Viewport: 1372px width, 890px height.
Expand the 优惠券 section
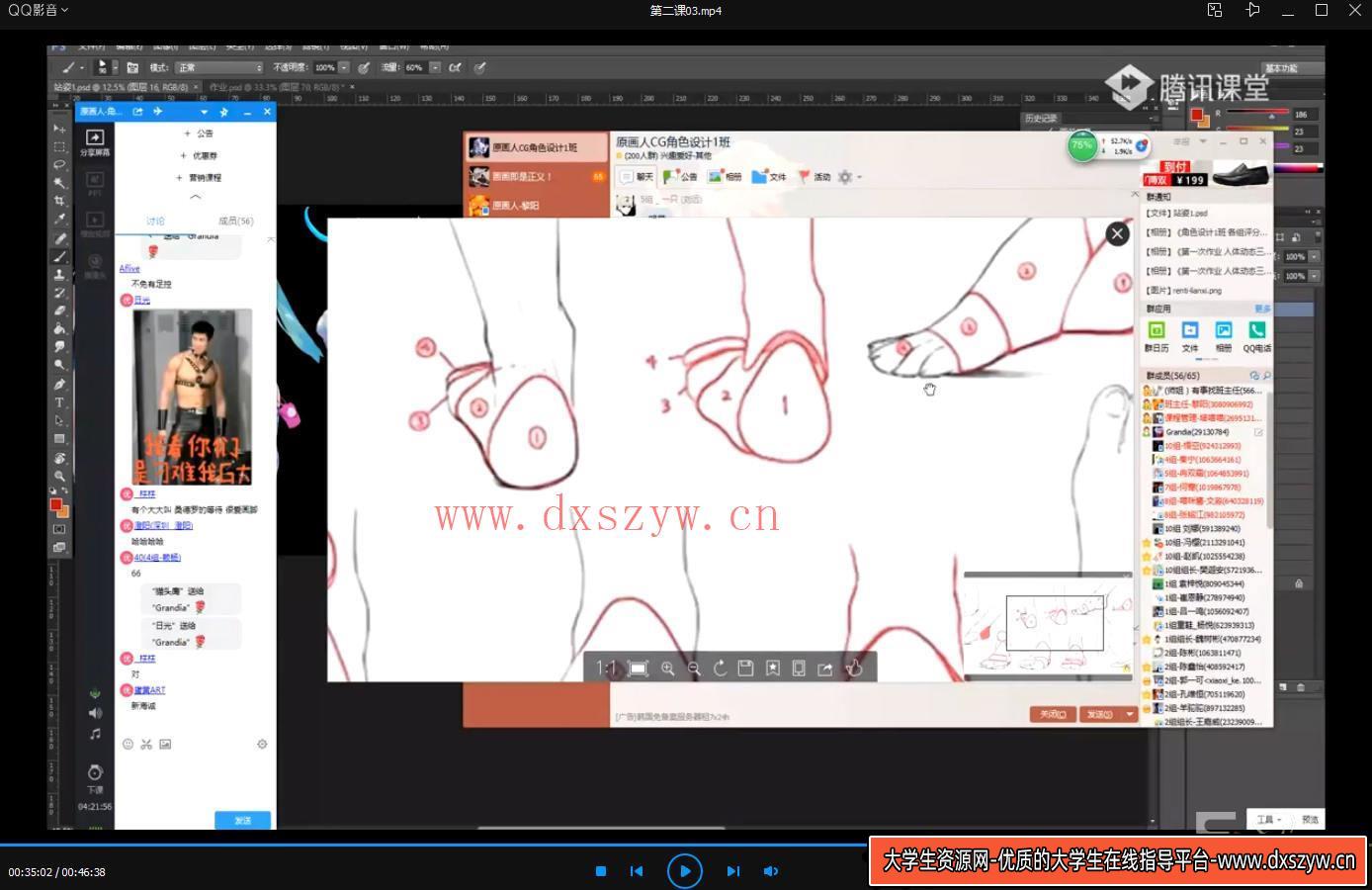click(199, 156)
